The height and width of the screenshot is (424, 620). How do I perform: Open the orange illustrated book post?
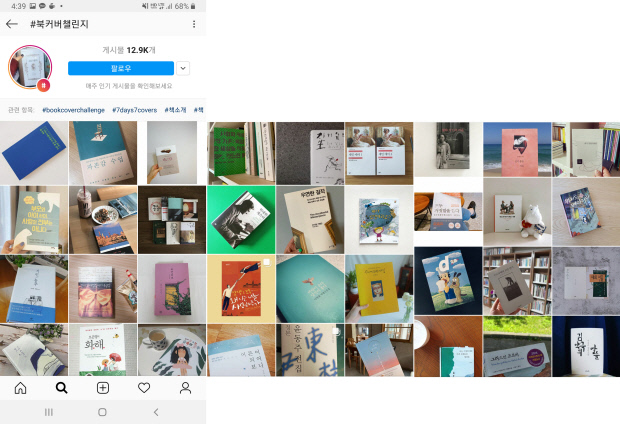point(241,289)
